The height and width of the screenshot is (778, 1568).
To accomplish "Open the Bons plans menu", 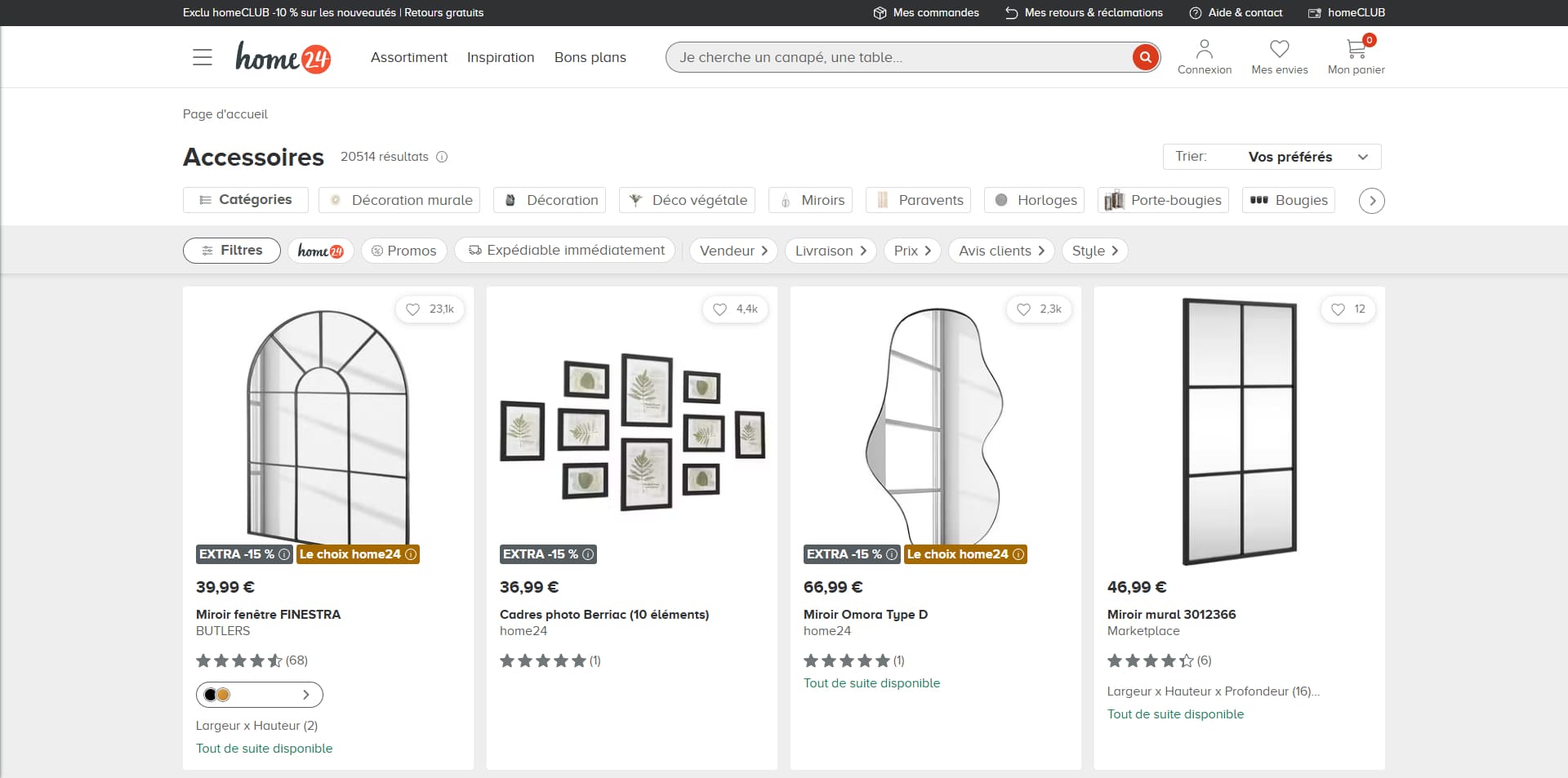I will point(590,57).
